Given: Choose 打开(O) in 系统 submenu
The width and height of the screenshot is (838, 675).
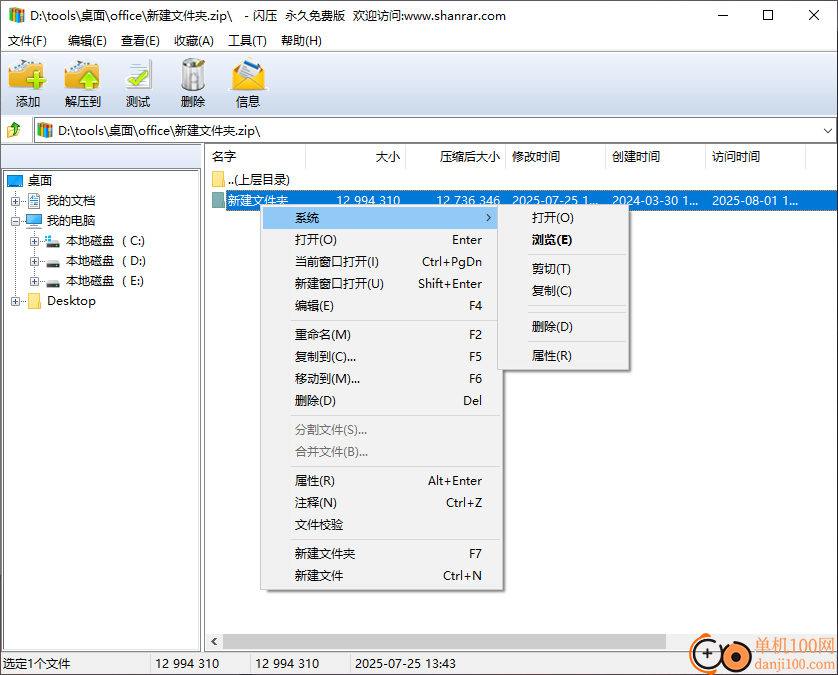Looking at the screenshot, I should pyautogui.click(x=563, y=218).
